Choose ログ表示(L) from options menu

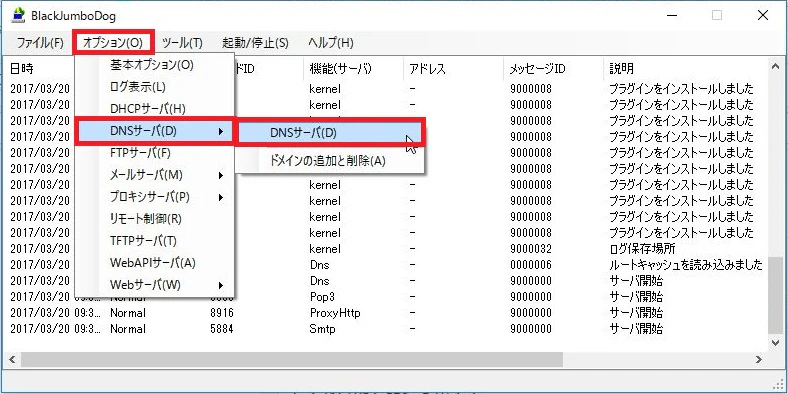coord(154,86)
